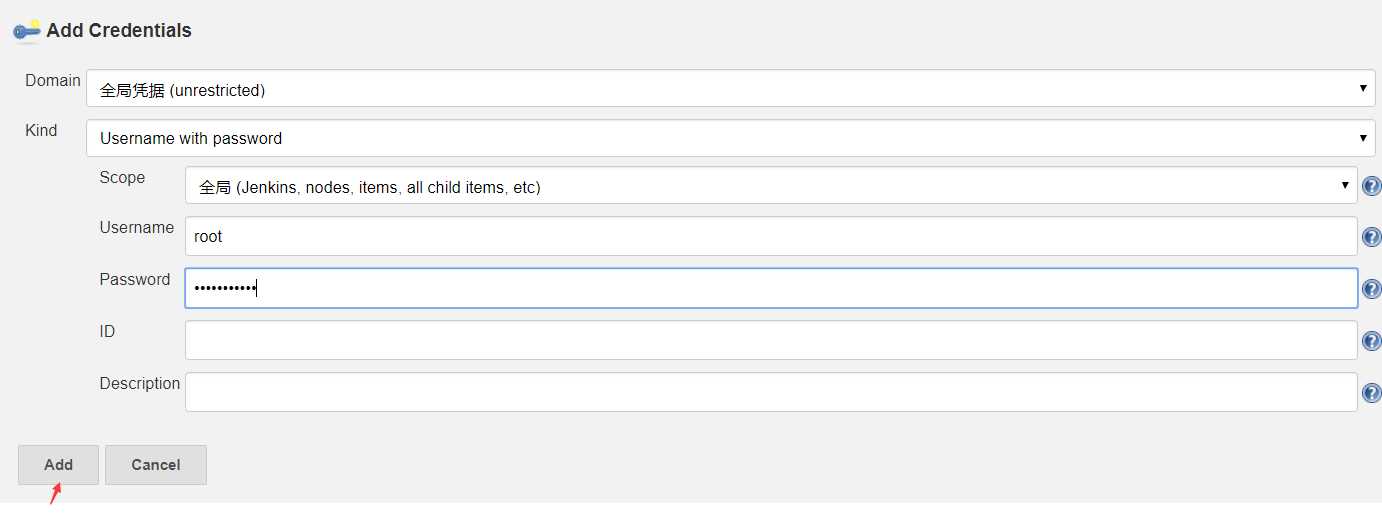
Task: Click the Add Credentials heading text
Action: [119, 31]
